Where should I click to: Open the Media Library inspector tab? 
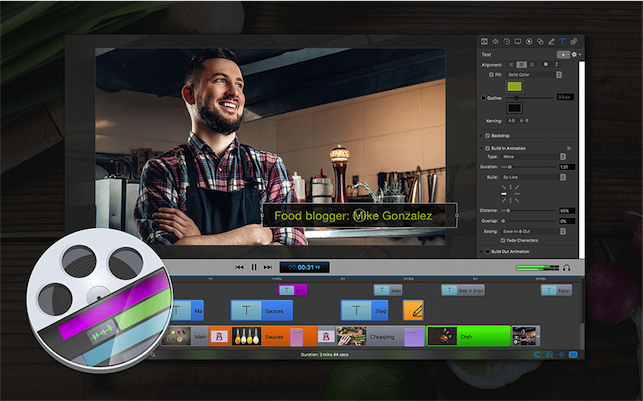pos(574,41)
